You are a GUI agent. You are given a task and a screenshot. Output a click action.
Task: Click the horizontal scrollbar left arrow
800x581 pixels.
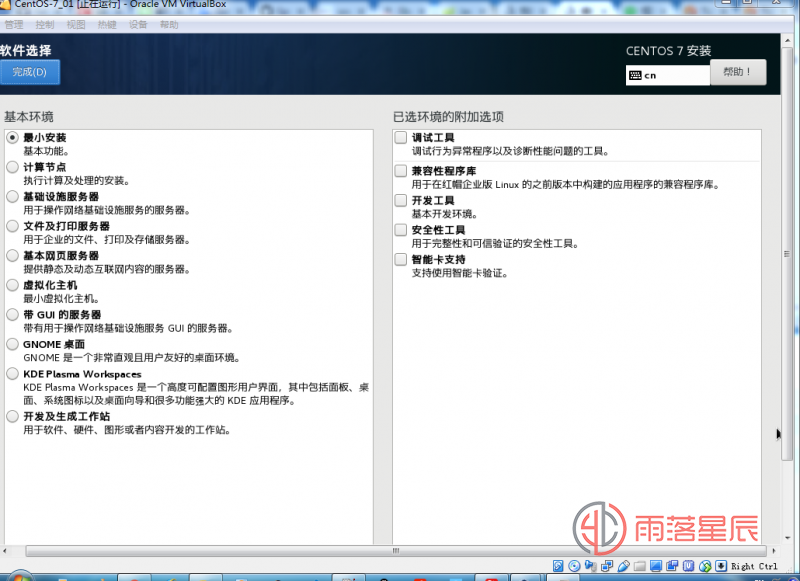click(x=5, y=551)
